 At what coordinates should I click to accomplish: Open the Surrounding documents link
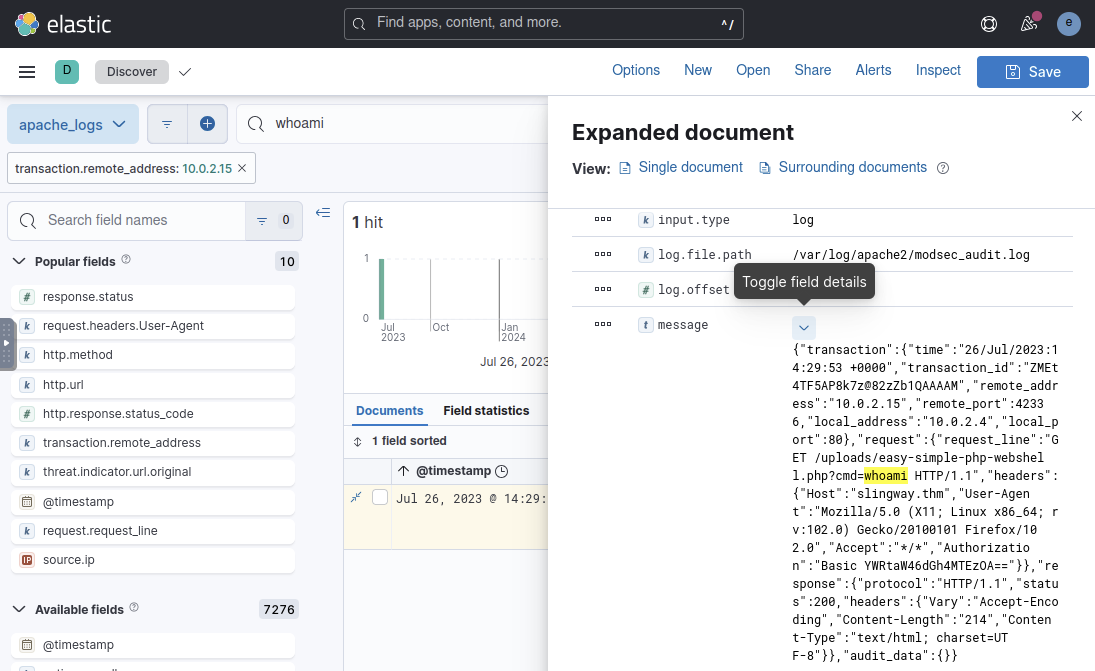click(852, 168)
